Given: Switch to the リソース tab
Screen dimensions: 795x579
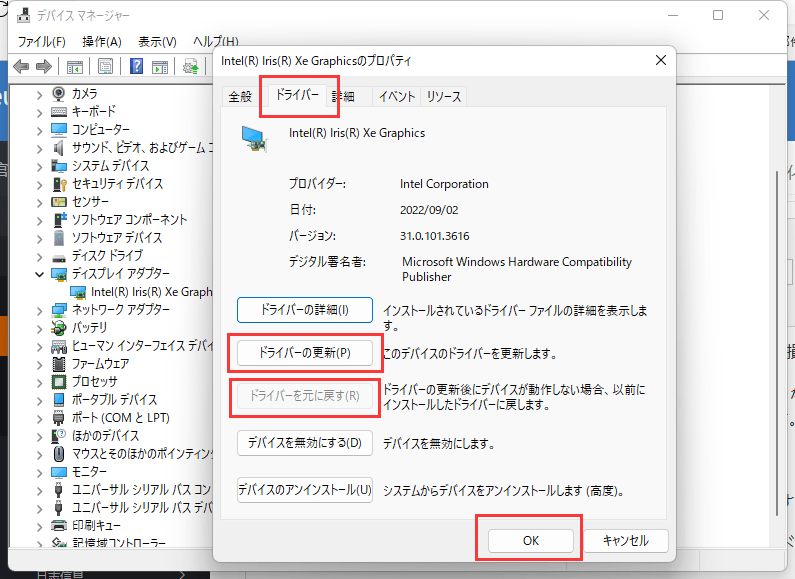Looking at the screenshot, I should point(443,97).
